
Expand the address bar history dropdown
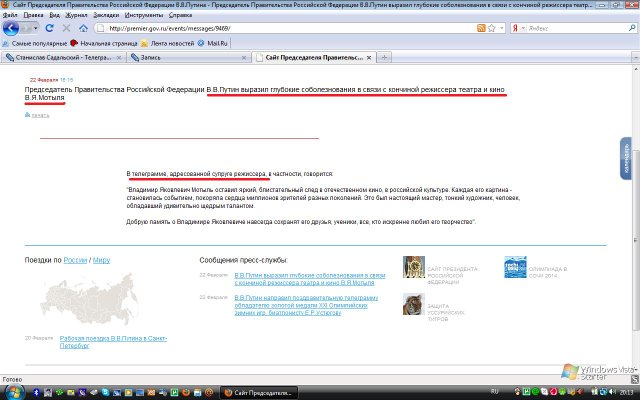pos(500,28)
